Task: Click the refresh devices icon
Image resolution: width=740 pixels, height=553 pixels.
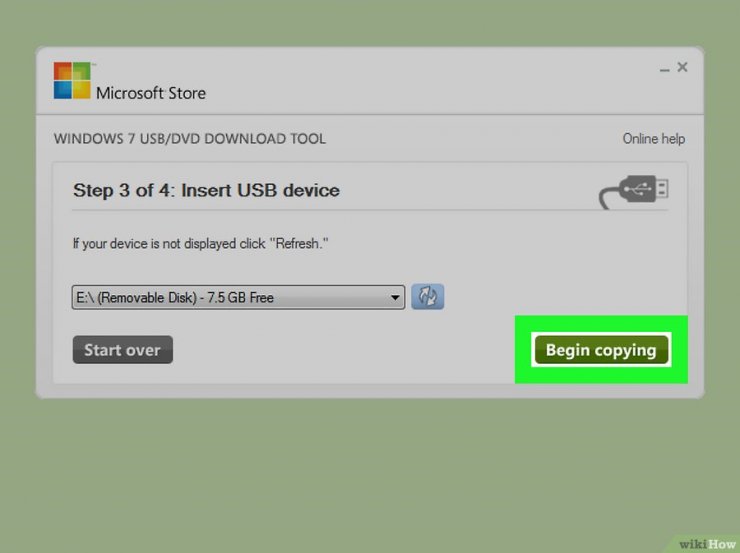Action: pyautogui.click(x=427, y=297)
